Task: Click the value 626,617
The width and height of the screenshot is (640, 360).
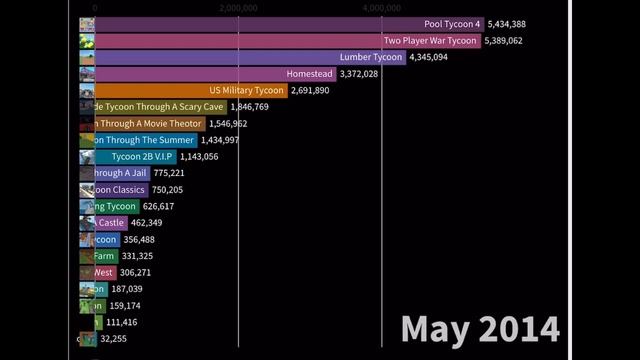Action: [158, 206]
